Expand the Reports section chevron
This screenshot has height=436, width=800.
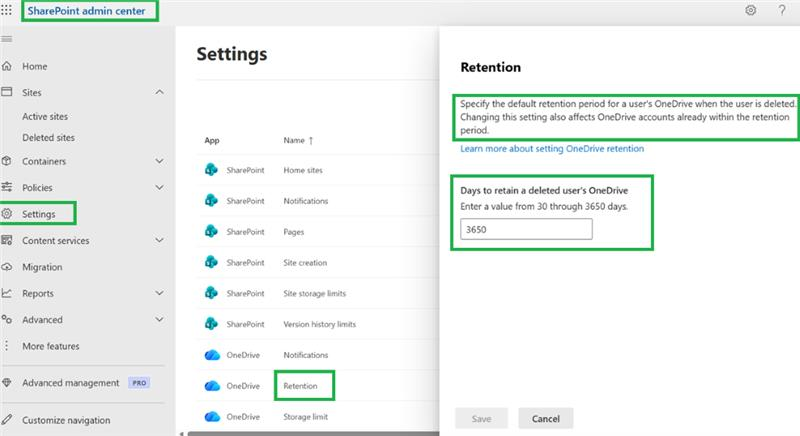[160, 293]
